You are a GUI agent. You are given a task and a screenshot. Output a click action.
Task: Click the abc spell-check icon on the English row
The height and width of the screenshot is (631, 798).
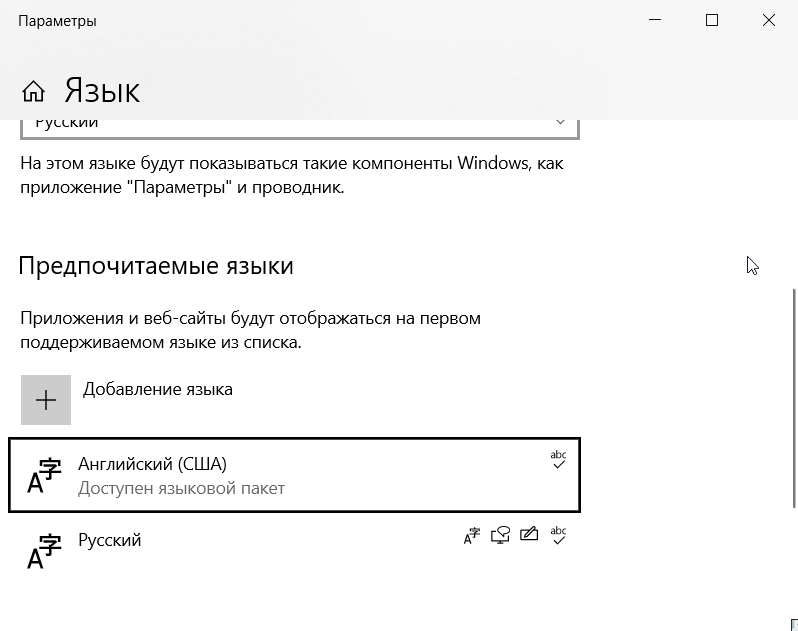coord(558,460)
